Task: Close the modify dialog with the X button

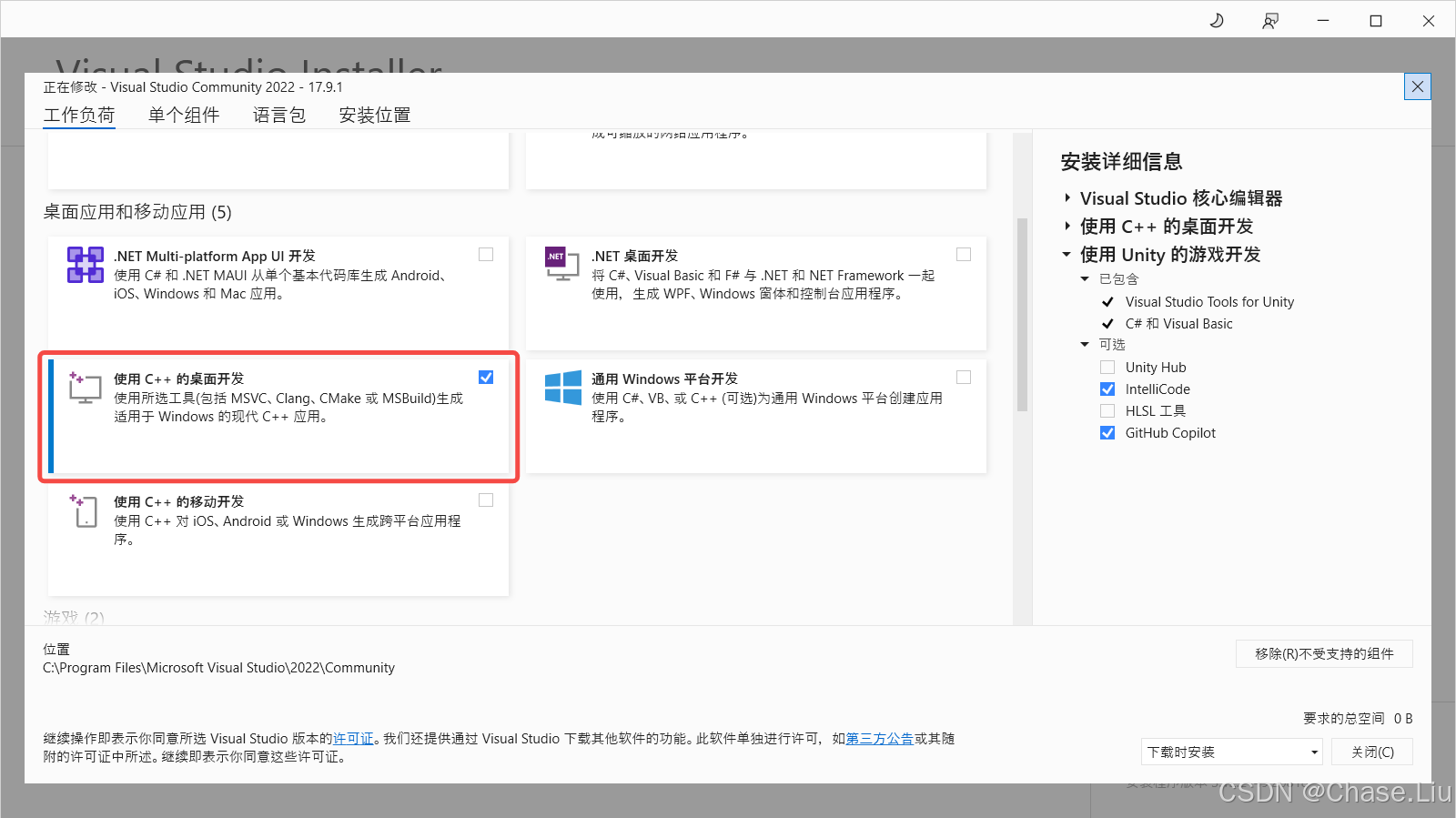Action: pyautogui.click(x=1418, y=86)
